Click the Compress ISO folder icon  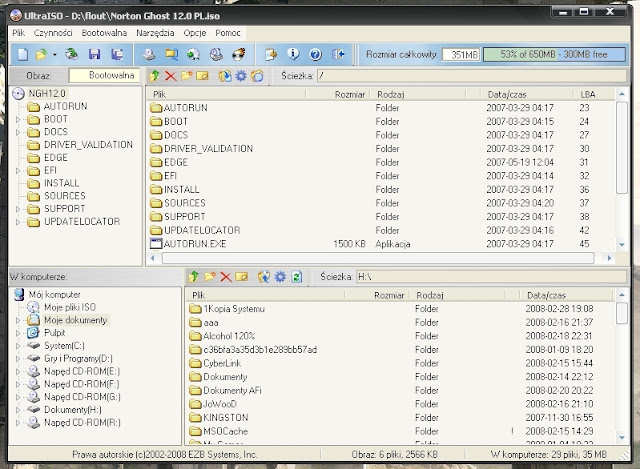[x=171, y=54]
